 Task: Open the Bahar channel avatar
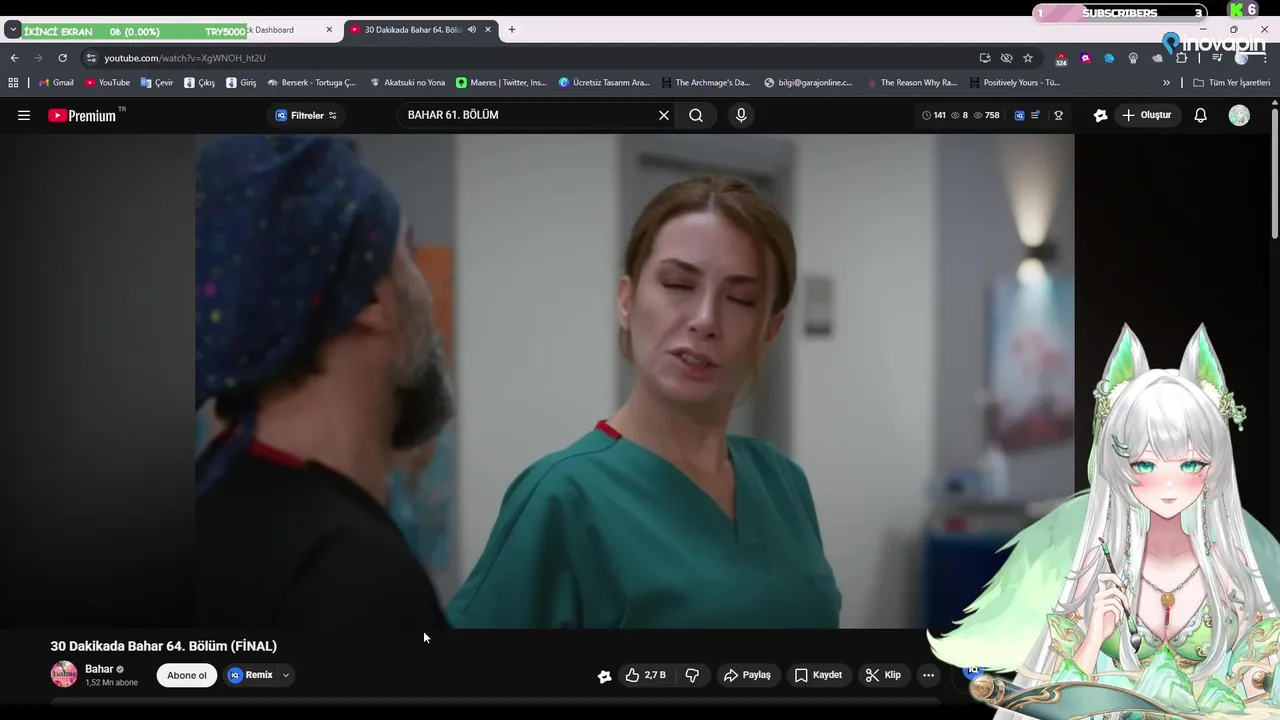[x=64, y=674]
